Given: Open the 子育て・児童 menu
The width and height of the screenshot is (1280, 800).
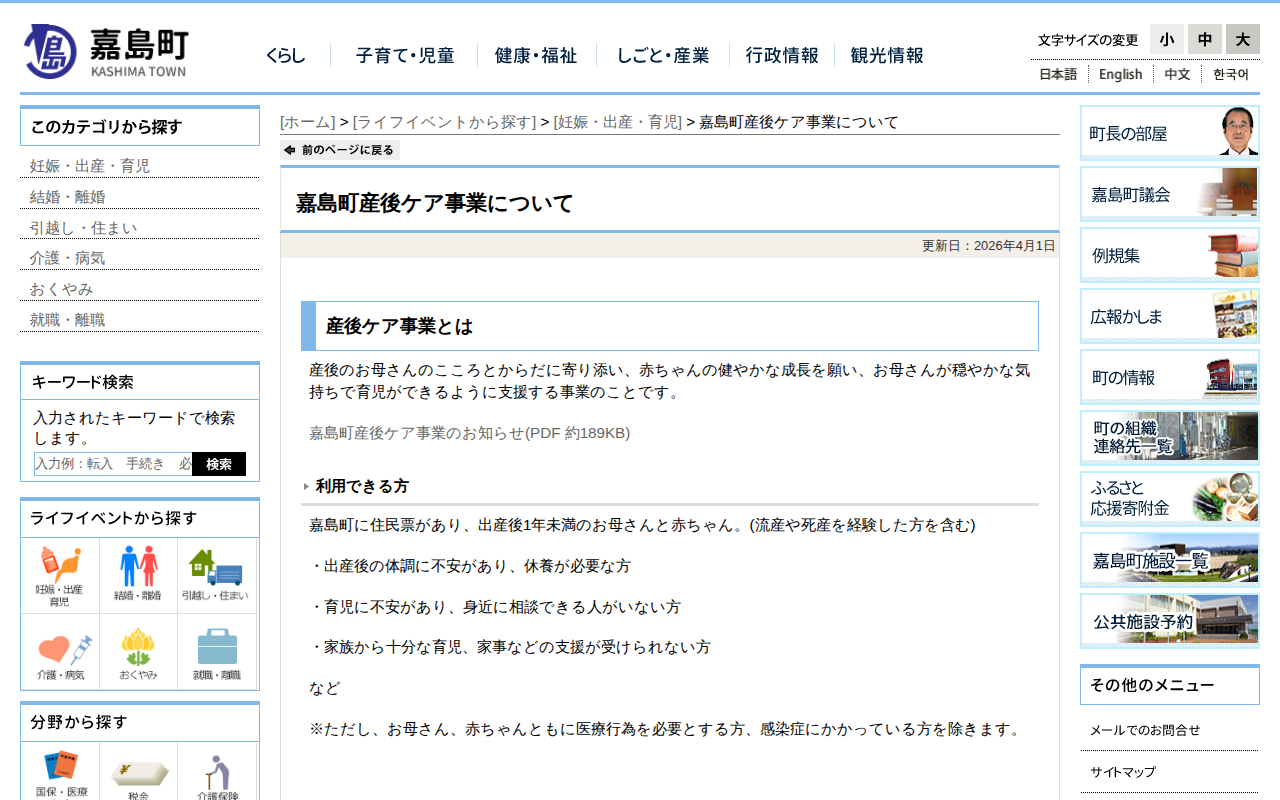Looking at the screenshot, I should pos(404,56).
